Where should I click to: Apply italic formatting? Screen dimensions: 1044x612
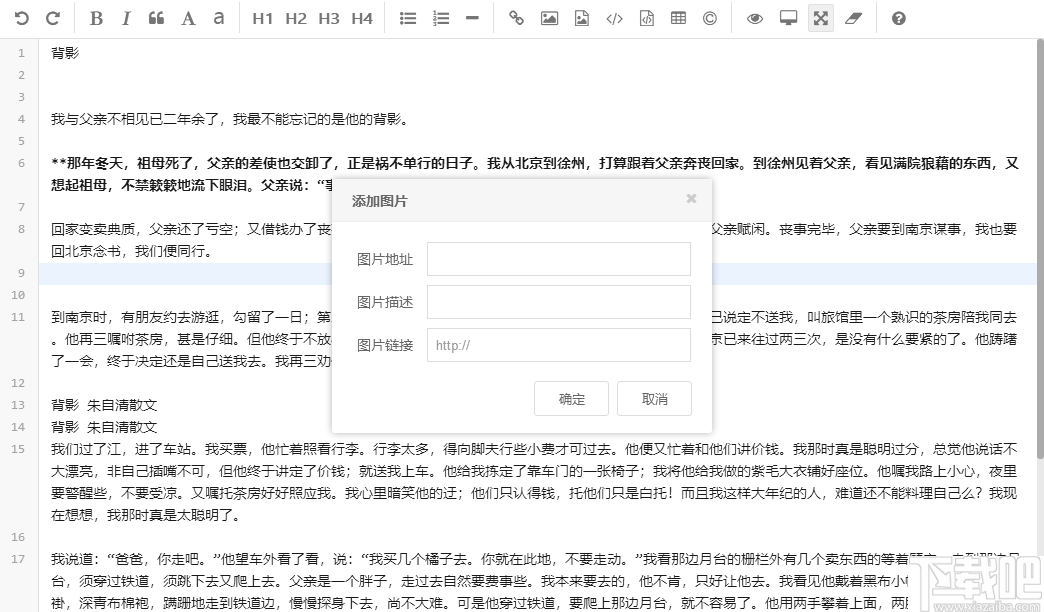point(125,17)
